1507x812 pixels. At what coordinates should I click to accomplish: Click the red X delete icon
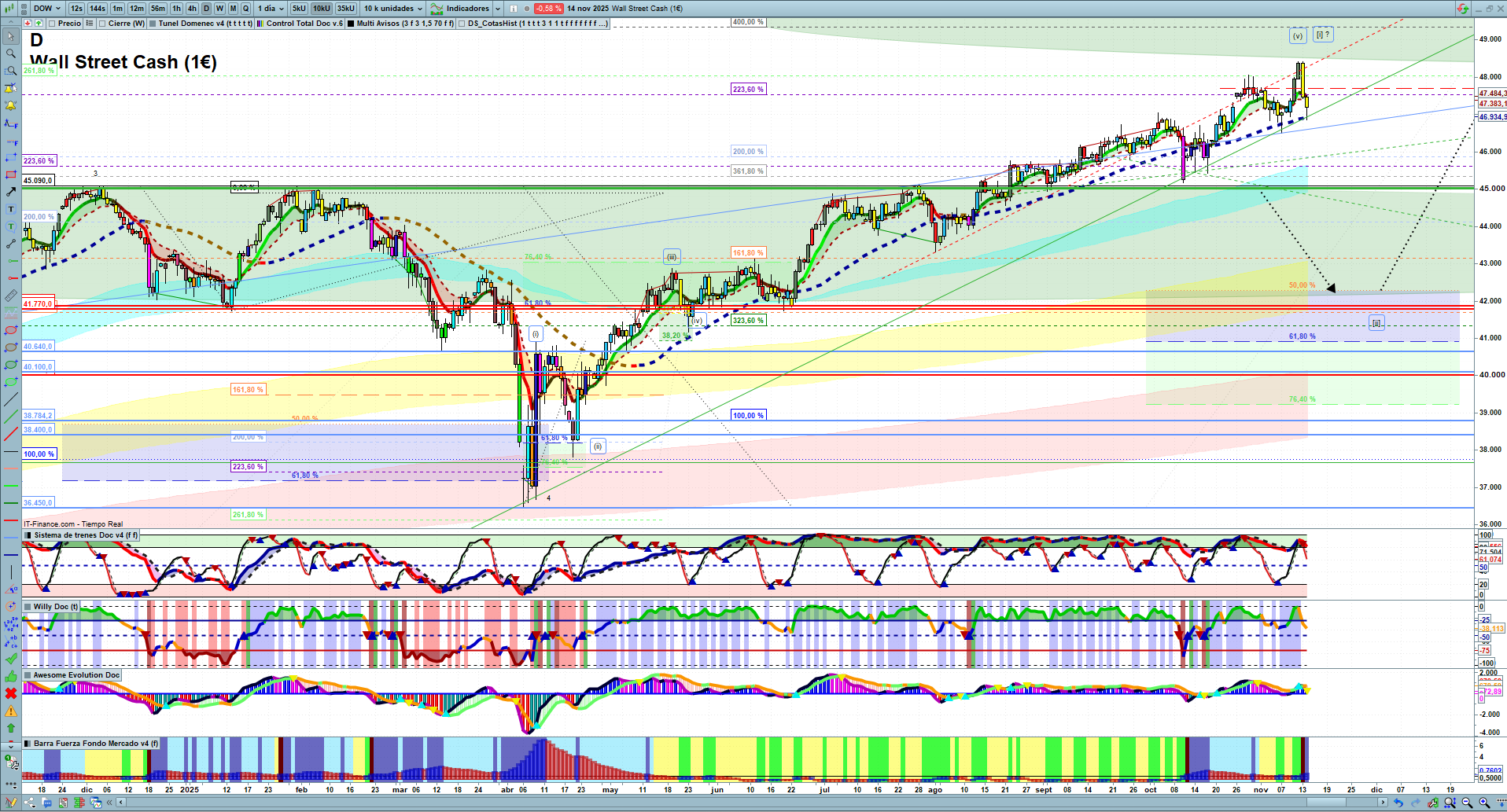point(10,693)
